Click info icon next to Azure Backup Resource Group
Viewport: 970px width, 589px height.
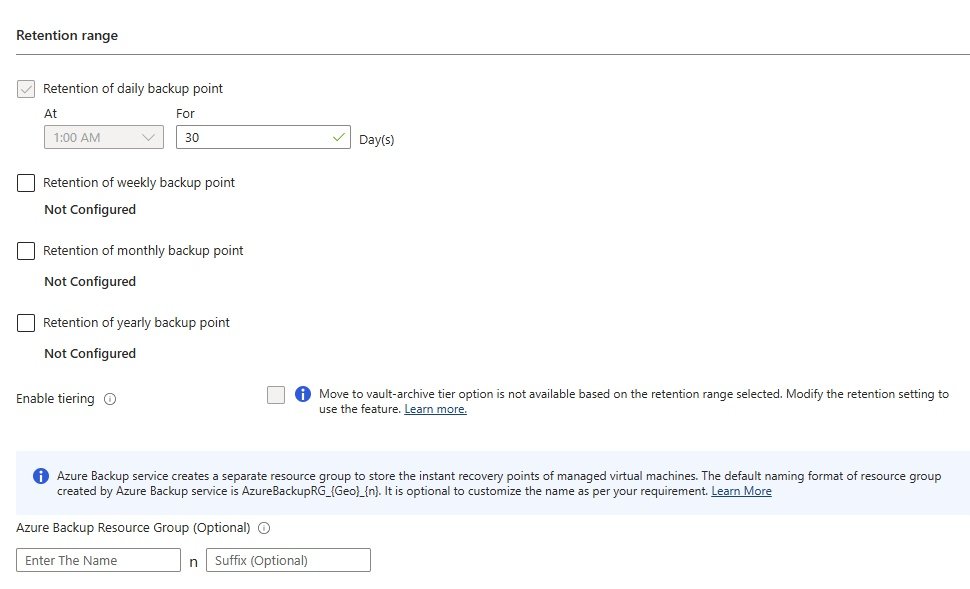coord(264,528)
